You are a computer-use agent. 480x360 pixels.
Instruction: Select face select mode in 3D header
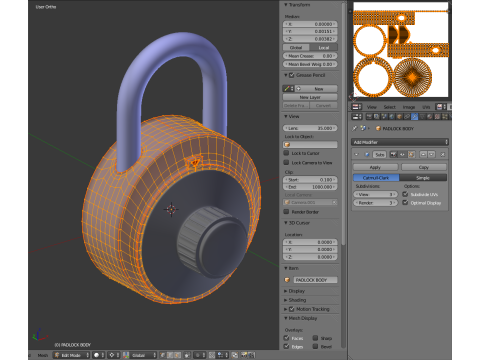coord(177,355)
